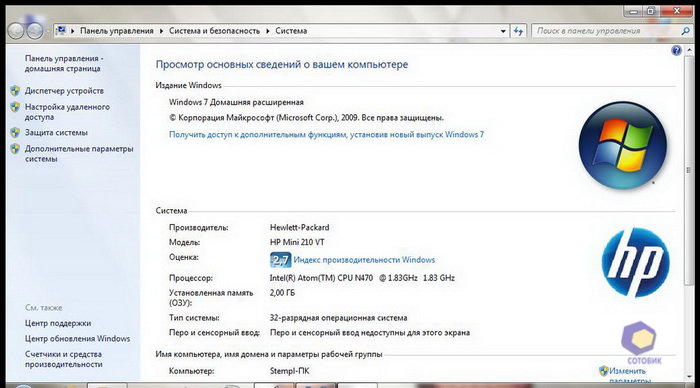Expand arrow after Панель управления breadcrumb
This screenshot has width=700, height=388.
tap(161, 31)
